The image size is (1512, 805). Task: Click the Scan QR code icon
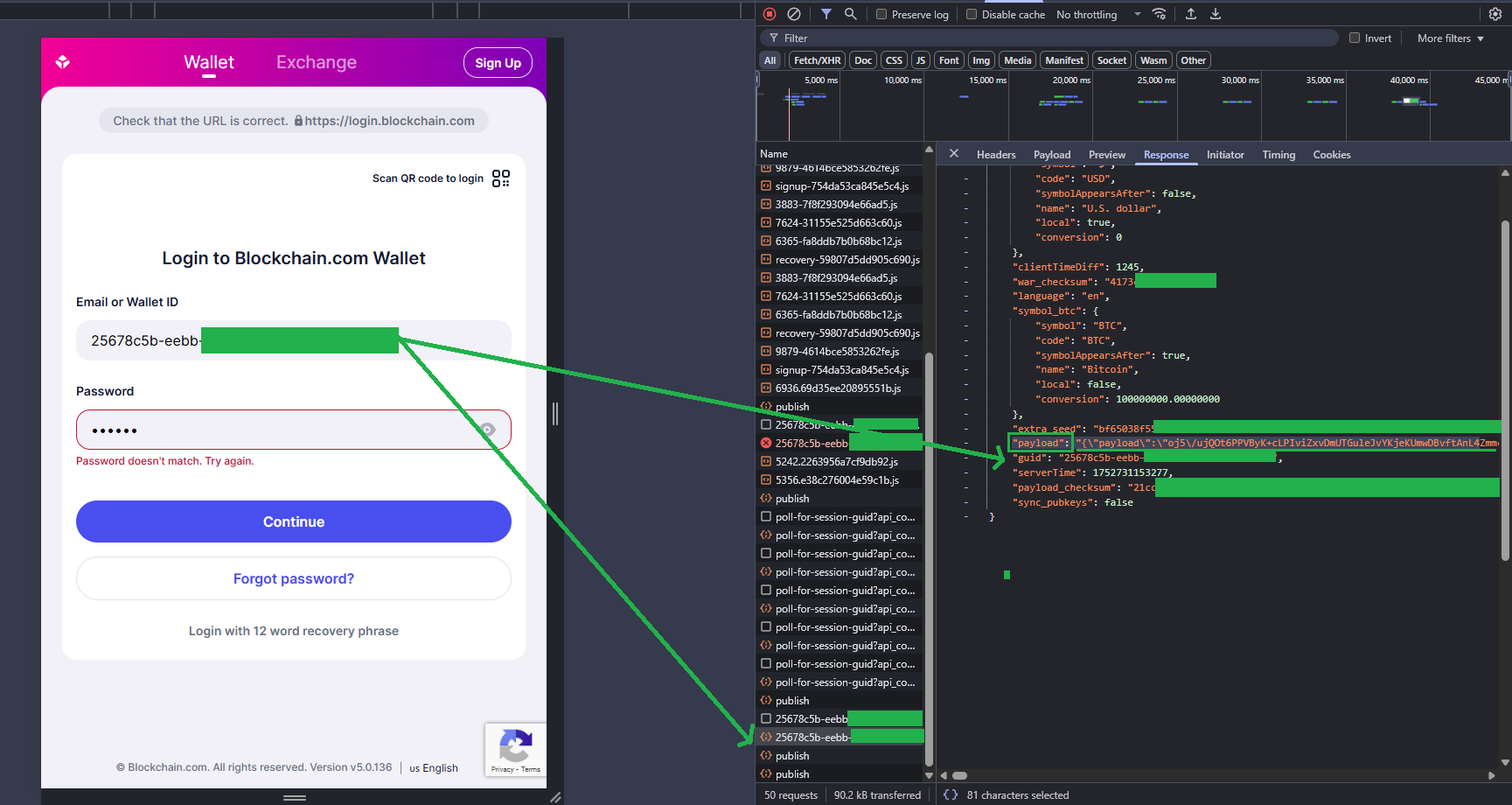pyautogui.click(x=501, y=178)
